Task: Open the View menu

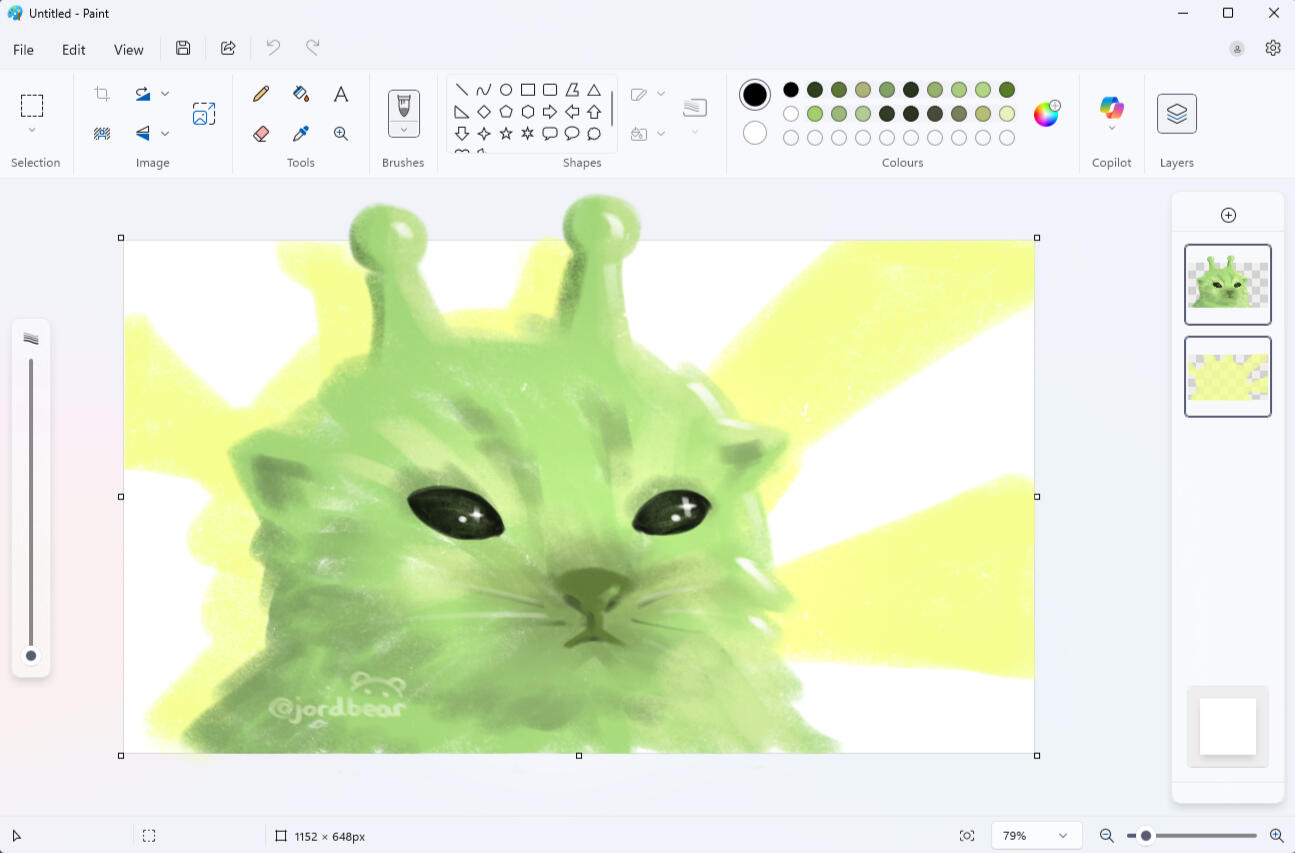Action: (128, 49)
